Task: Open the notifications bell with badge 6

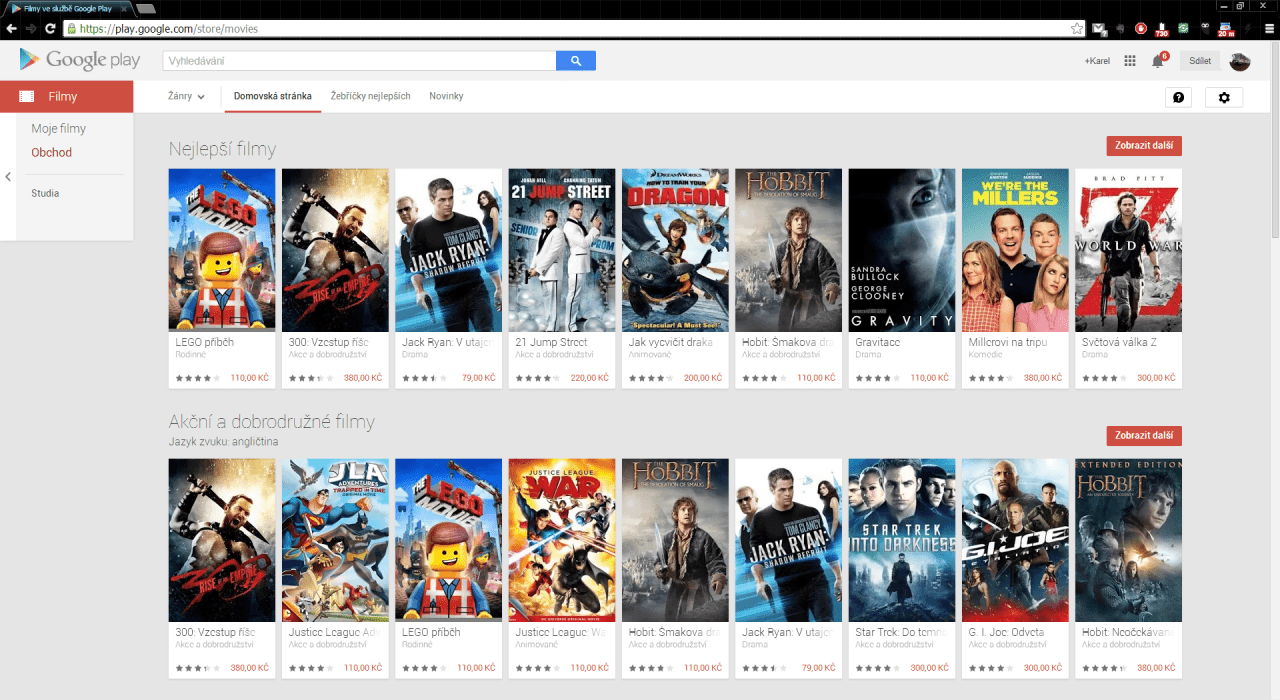Action: click(x=1158, y=61)
